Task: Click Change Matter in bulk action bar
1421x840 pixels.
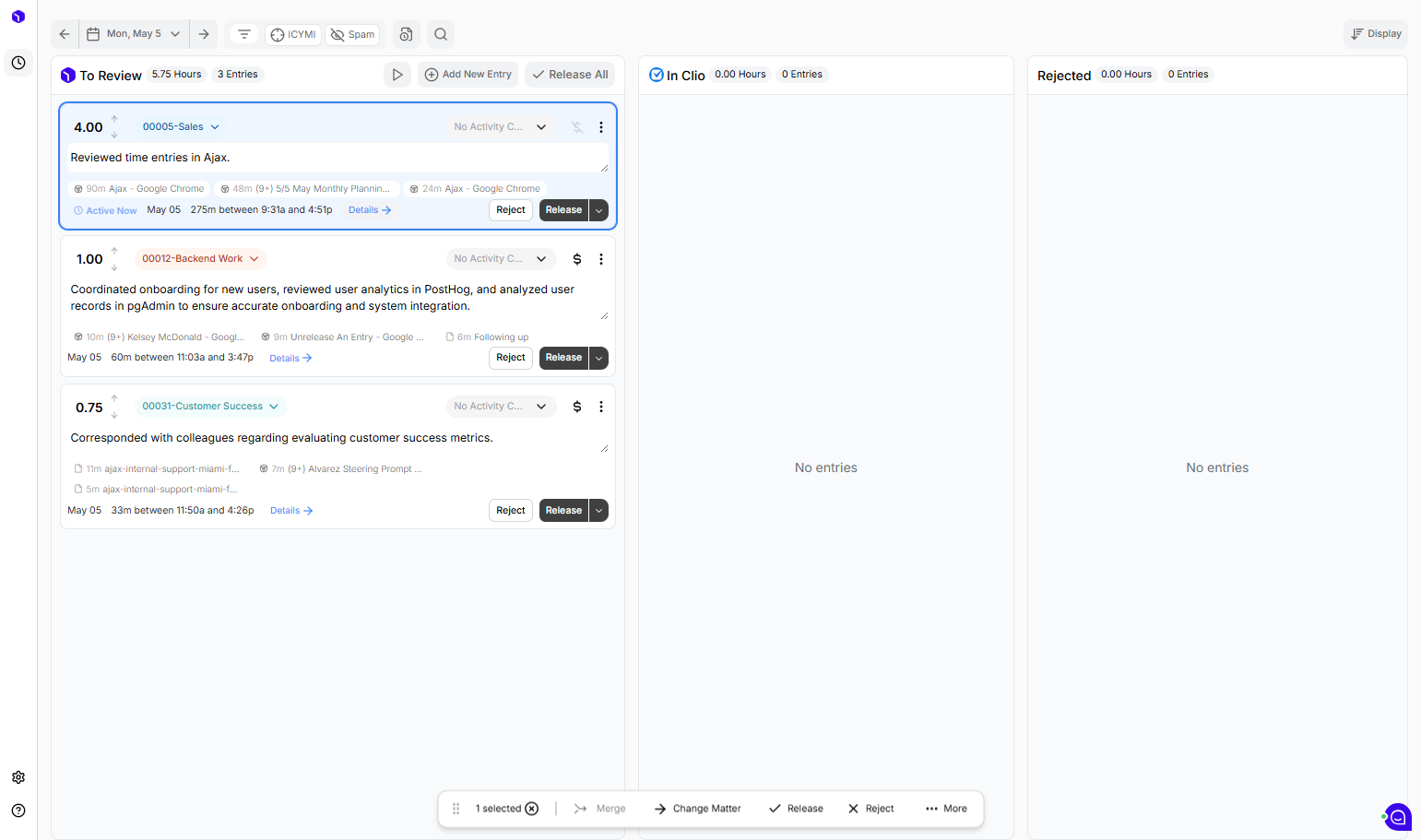Action: click(698, 809)
